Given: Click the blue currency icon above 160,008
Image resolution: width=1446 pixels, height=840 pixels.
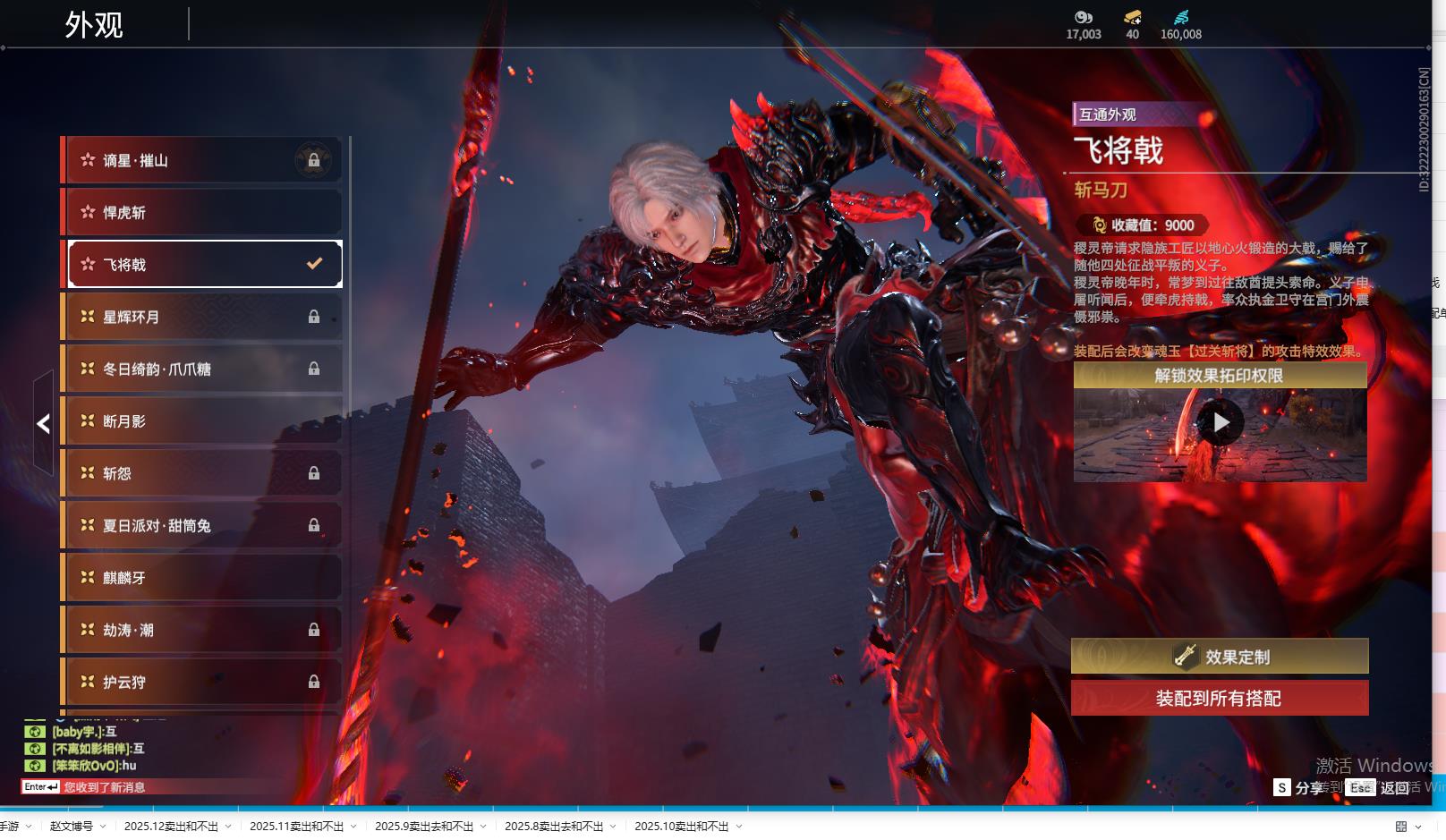Looking at the screenshot, I should click(x=1181, y=17).
